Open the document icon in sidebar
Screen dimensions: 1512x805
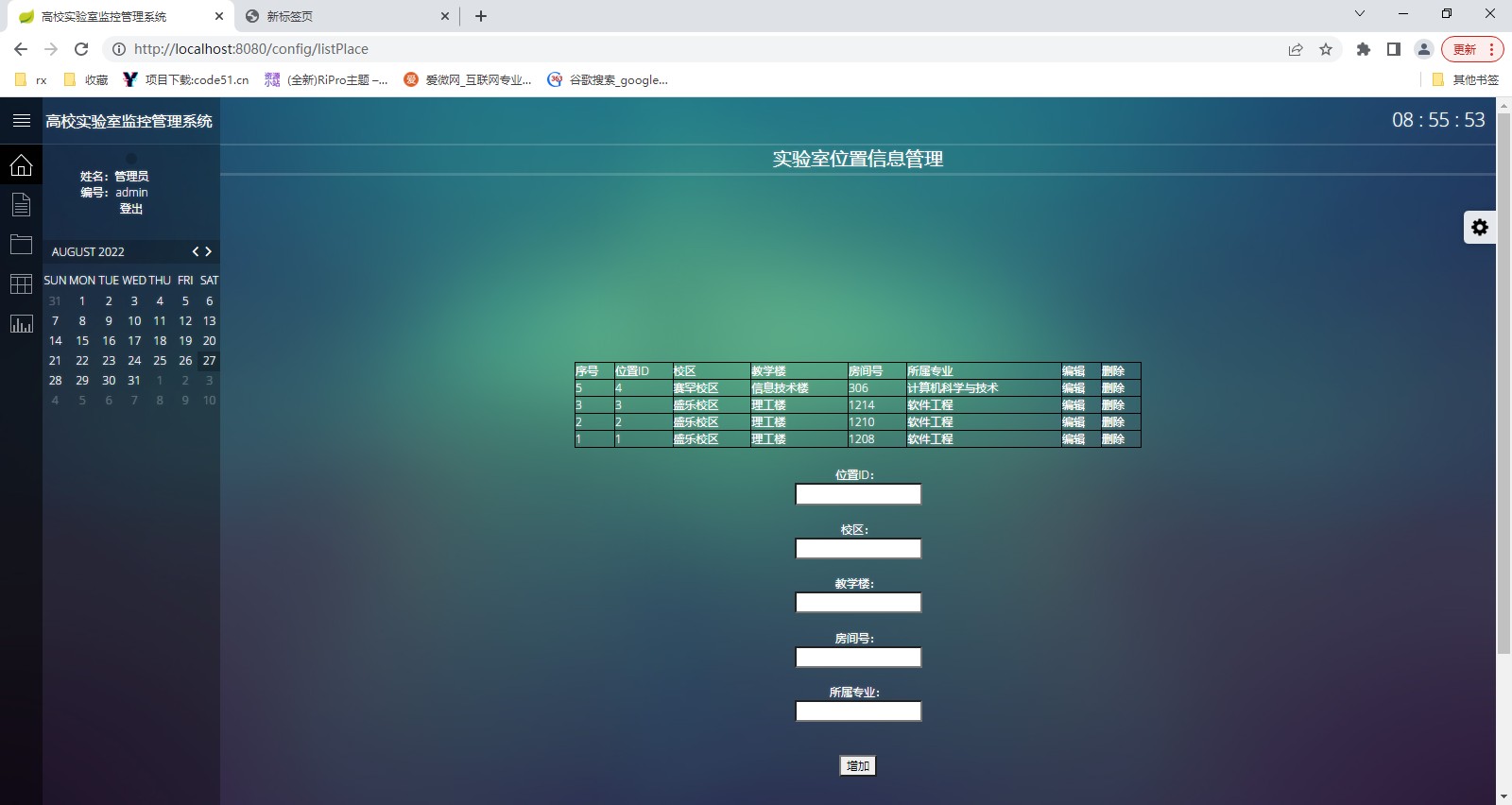coord(21,204)
